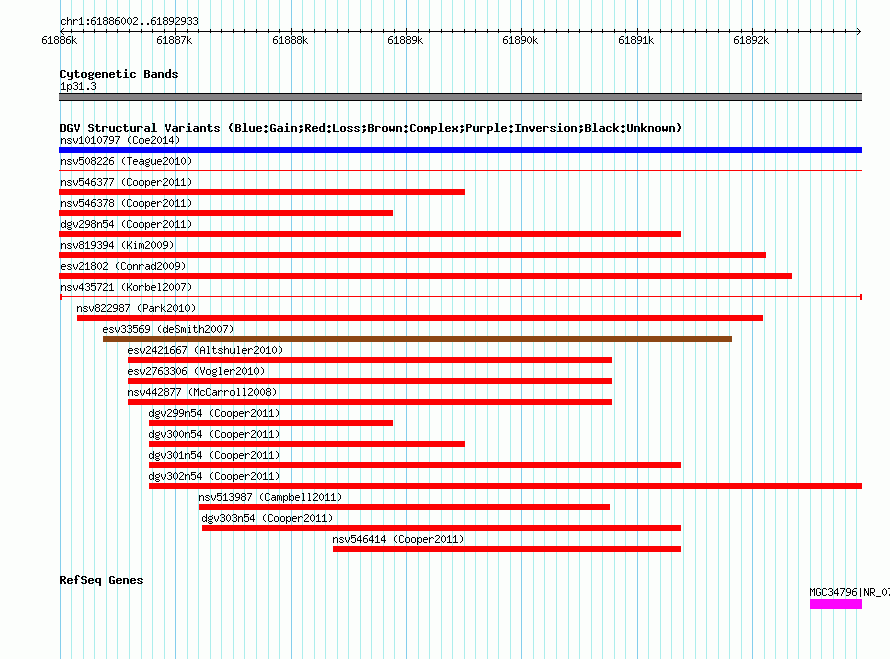The width and height of the screenshot is (890, 659).
Task: Click dgv302n54 (Cooper2011) label
Action: point(214,476)
